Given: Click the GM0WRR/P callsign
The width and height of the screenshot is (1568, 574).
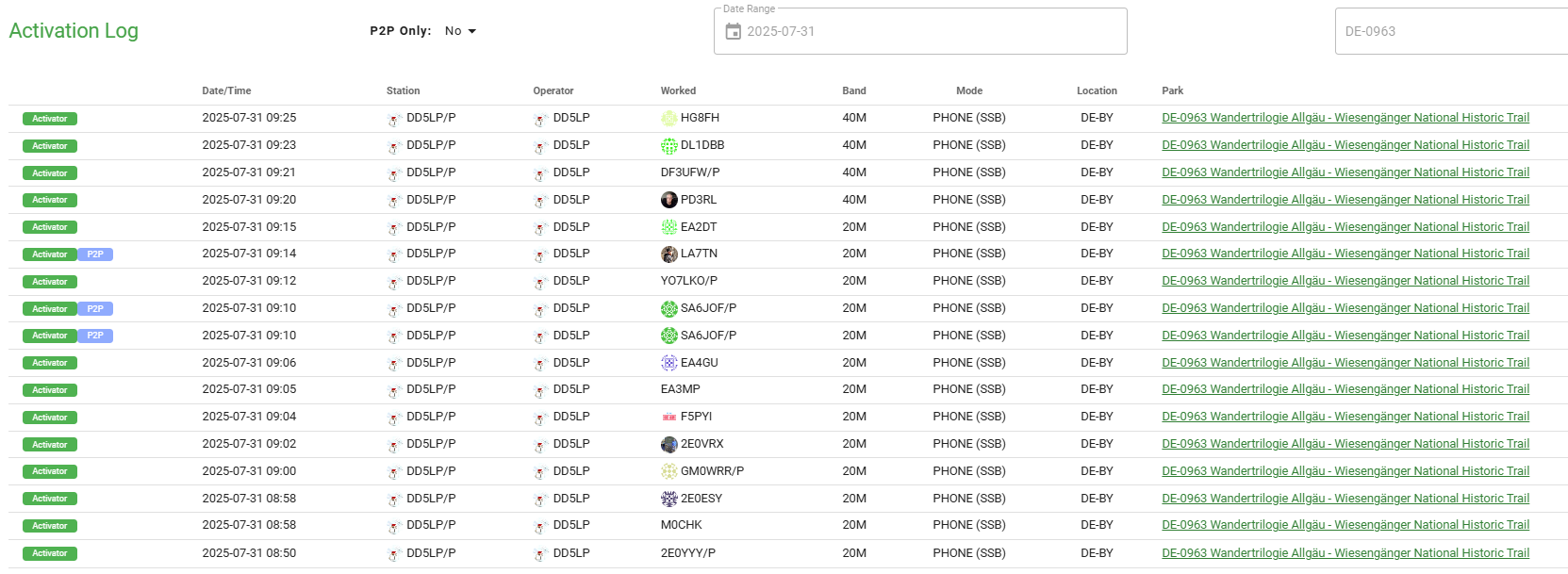Looking at the screenshot, I should (x=712, y=471).
